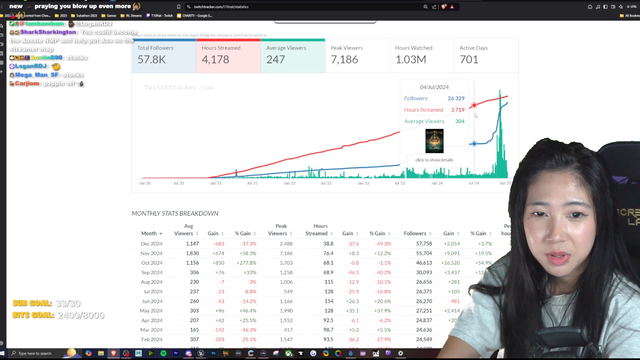The width and height of the screenshot is (640, 360).
Task: Open the 2023 bookmarks folder
Action: pos(61,16)
